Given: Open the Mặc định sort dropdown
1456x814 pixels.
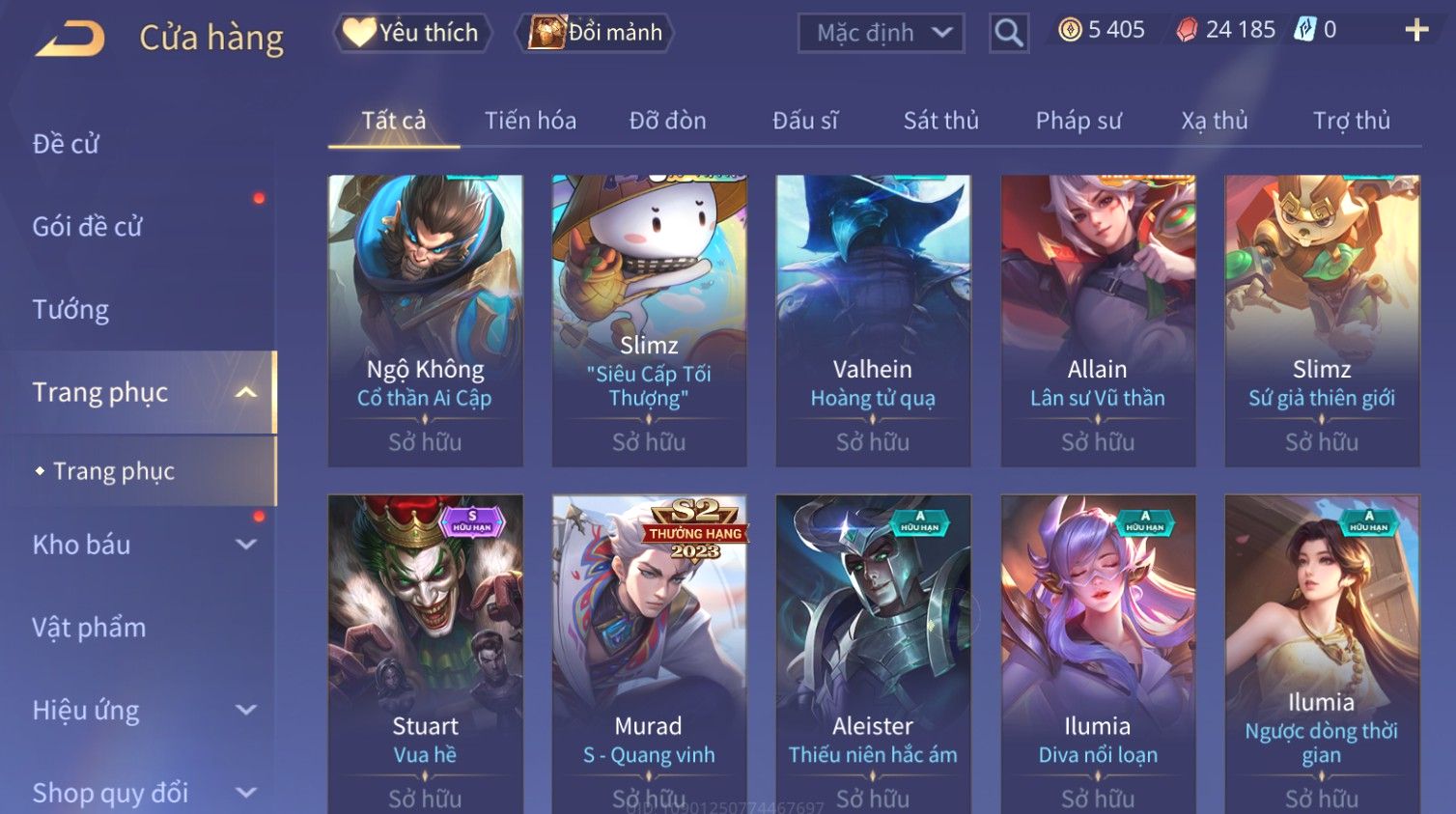Looking at the screenshot, I should coord(881,33).
